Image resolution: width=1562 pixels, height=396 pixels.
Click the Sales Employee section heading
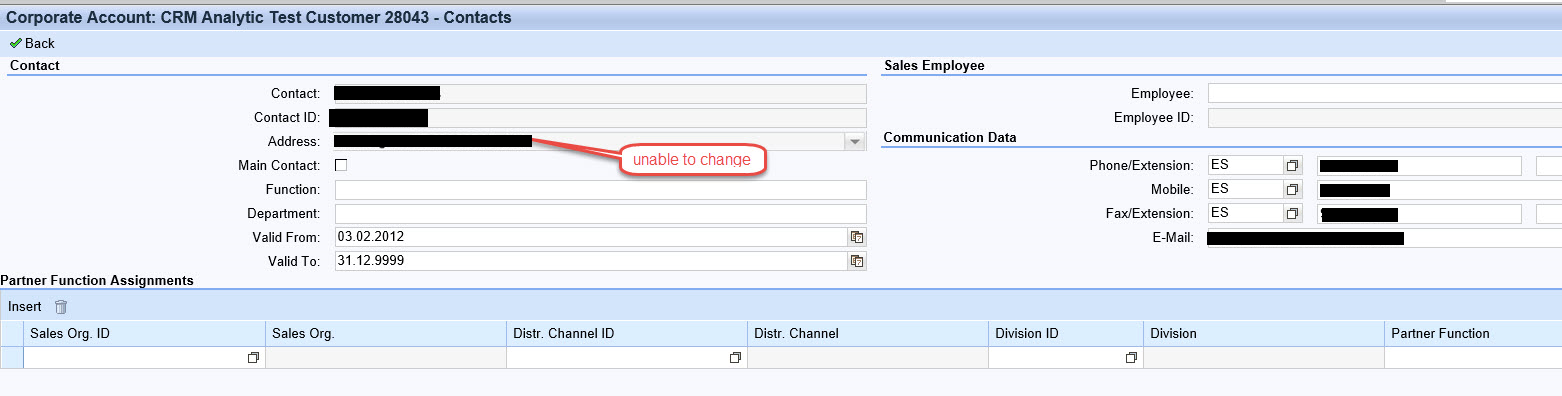[934, 65]
